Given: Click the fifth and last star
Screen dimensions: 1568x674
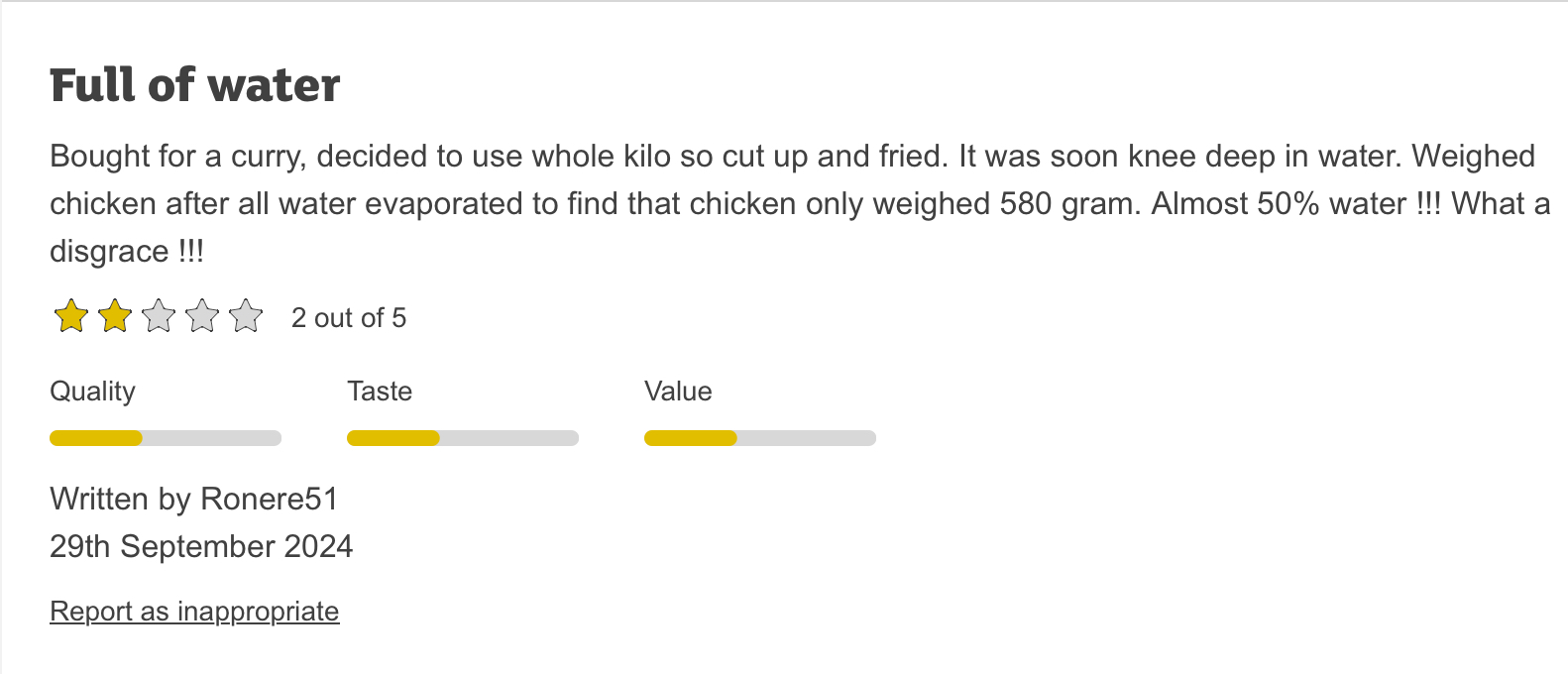Looking at the screenshot, I should click(246, 317).
